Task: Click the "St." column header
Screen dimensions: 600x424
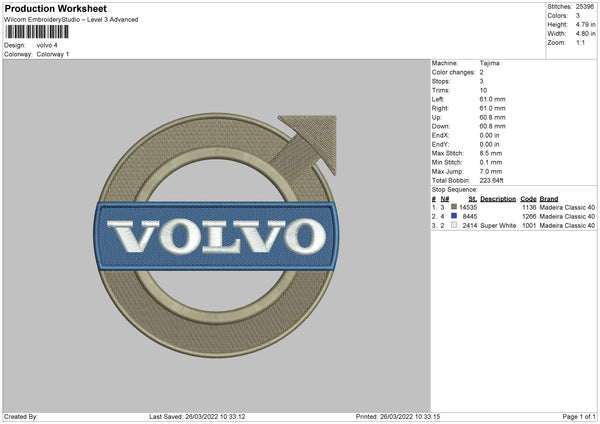Action: tap(473, 199)
